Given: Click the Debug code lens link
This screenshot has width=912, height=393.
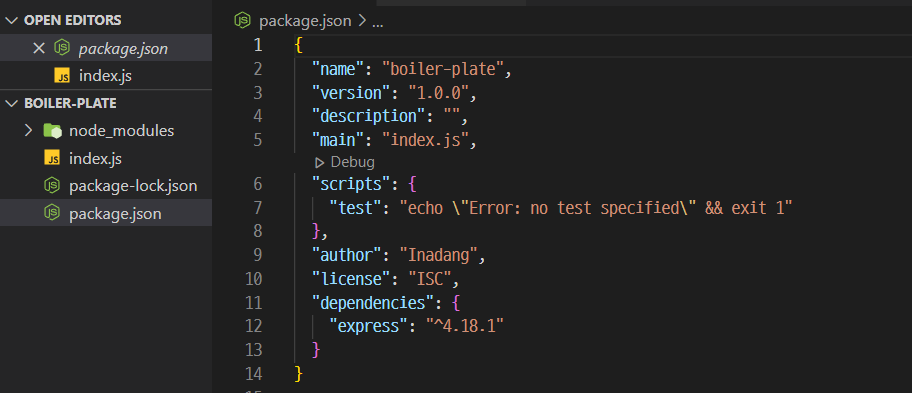Looking at the screenshot, I should click(x=352, y=162).
